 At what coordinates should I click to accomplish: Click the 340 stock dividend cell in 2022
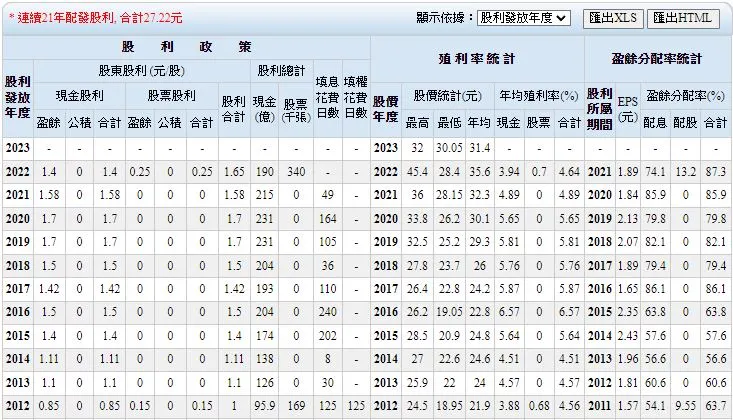pos(296,172)
